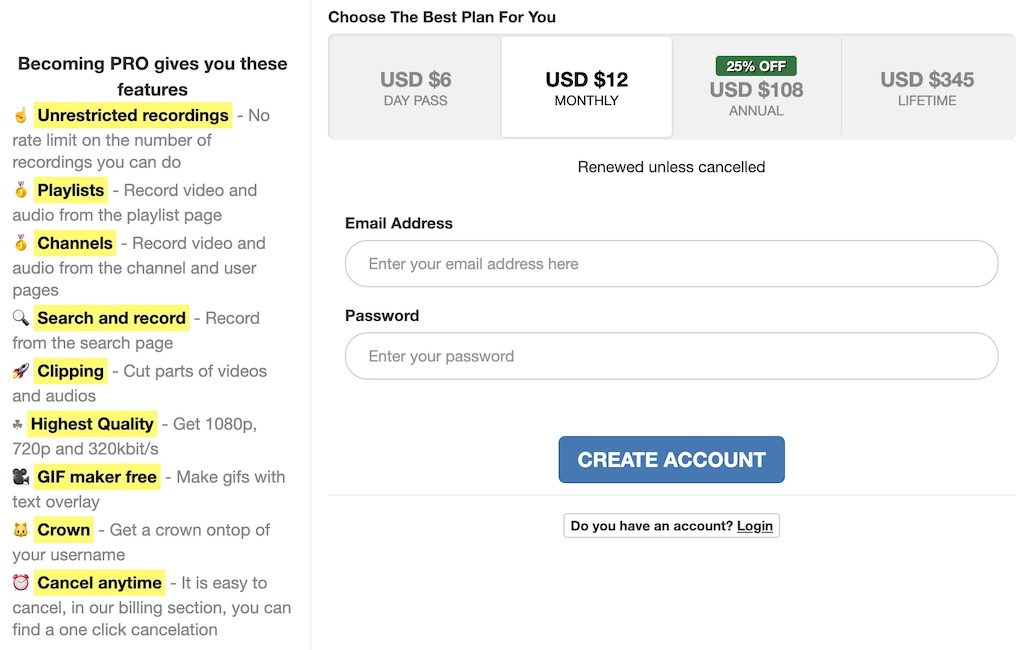Focus the Email Address input field
1024x650 pixels.
[671, 264]
